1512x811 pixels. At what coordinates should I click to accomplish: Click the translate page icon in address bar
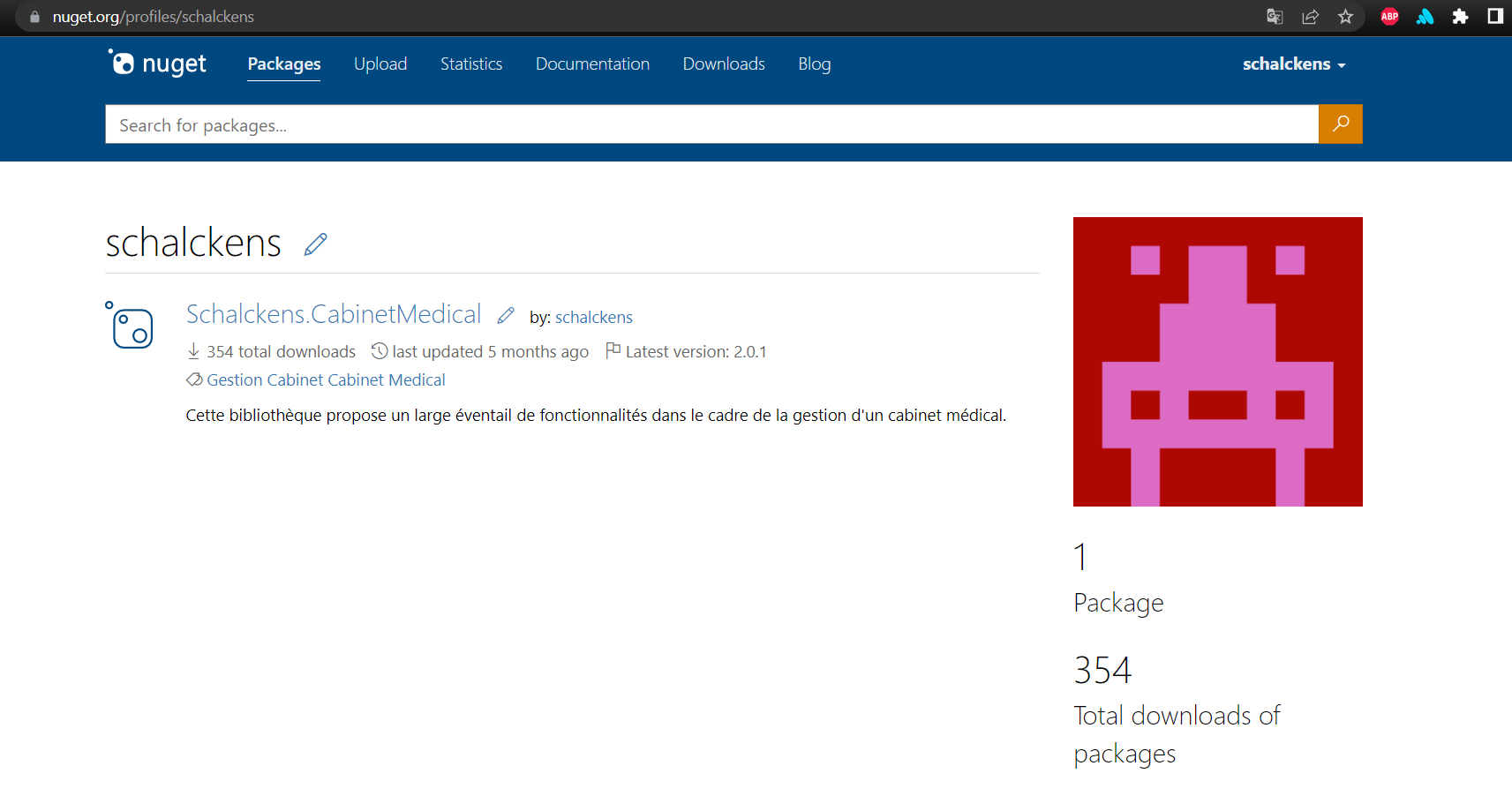[1275, 16]
